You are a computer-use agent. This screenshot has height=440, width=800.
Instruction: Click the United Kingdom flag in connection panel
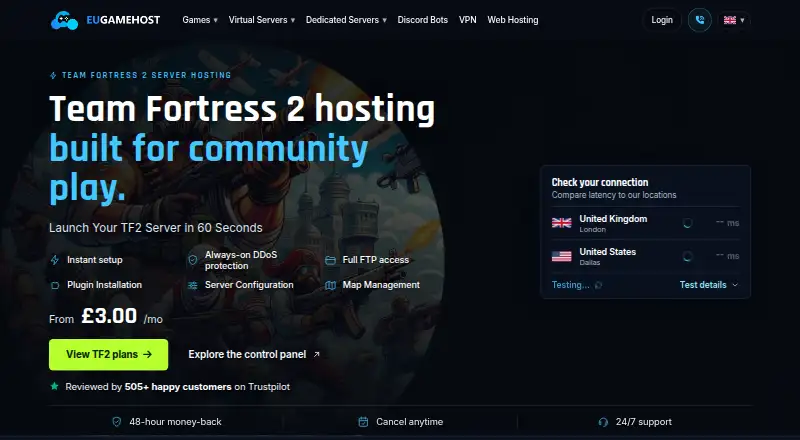(x=562, y=223)
